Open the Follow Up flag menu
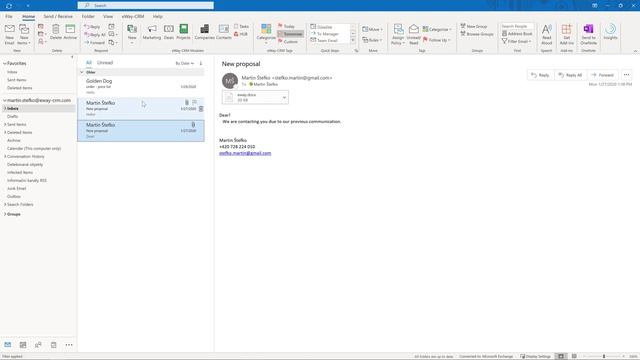 point(436,40)
